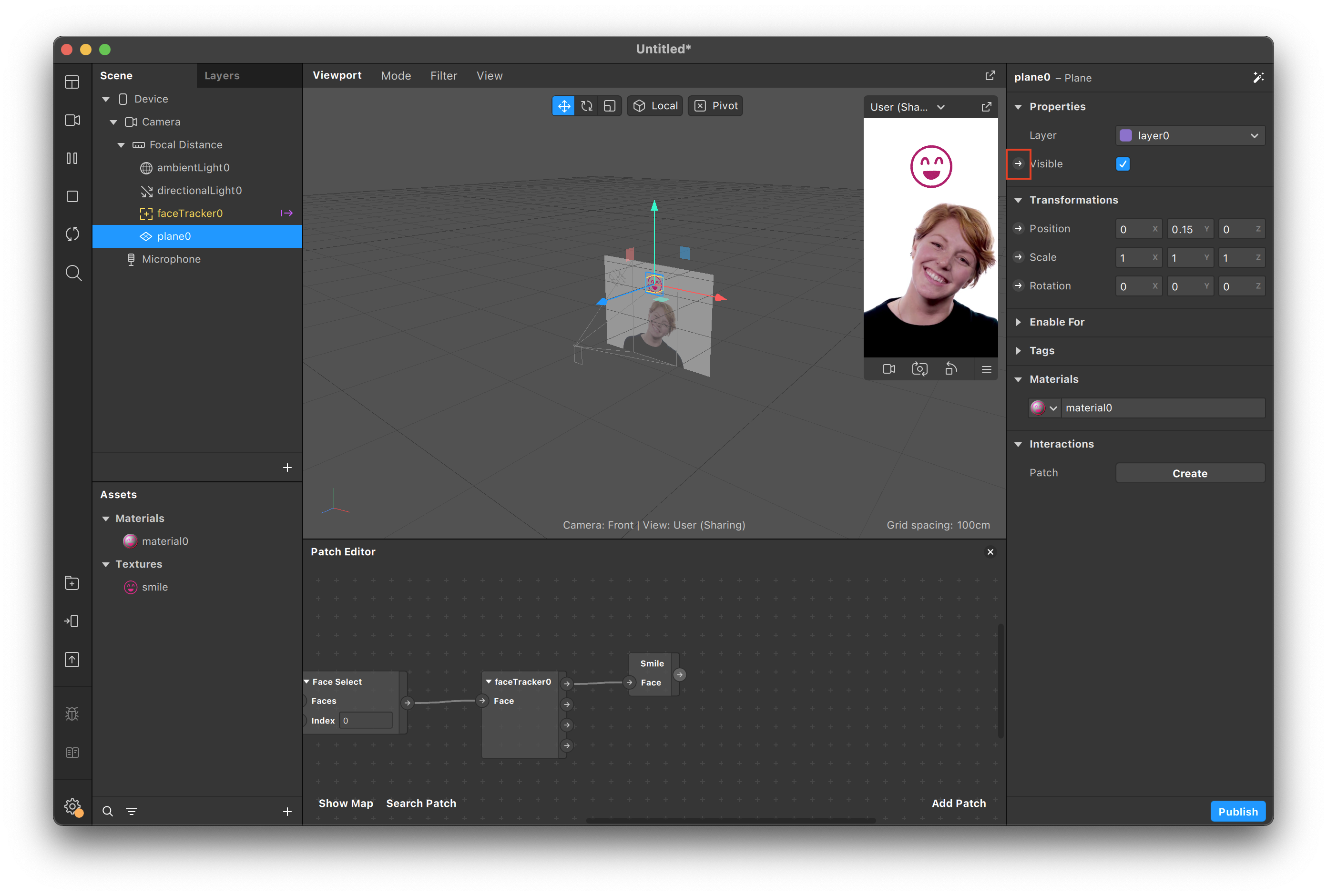Image resolution: width=1327 pixels, height=896 pixels.
Task: Click the restart effect icon in sidebar
Action: tap(72, 234)
